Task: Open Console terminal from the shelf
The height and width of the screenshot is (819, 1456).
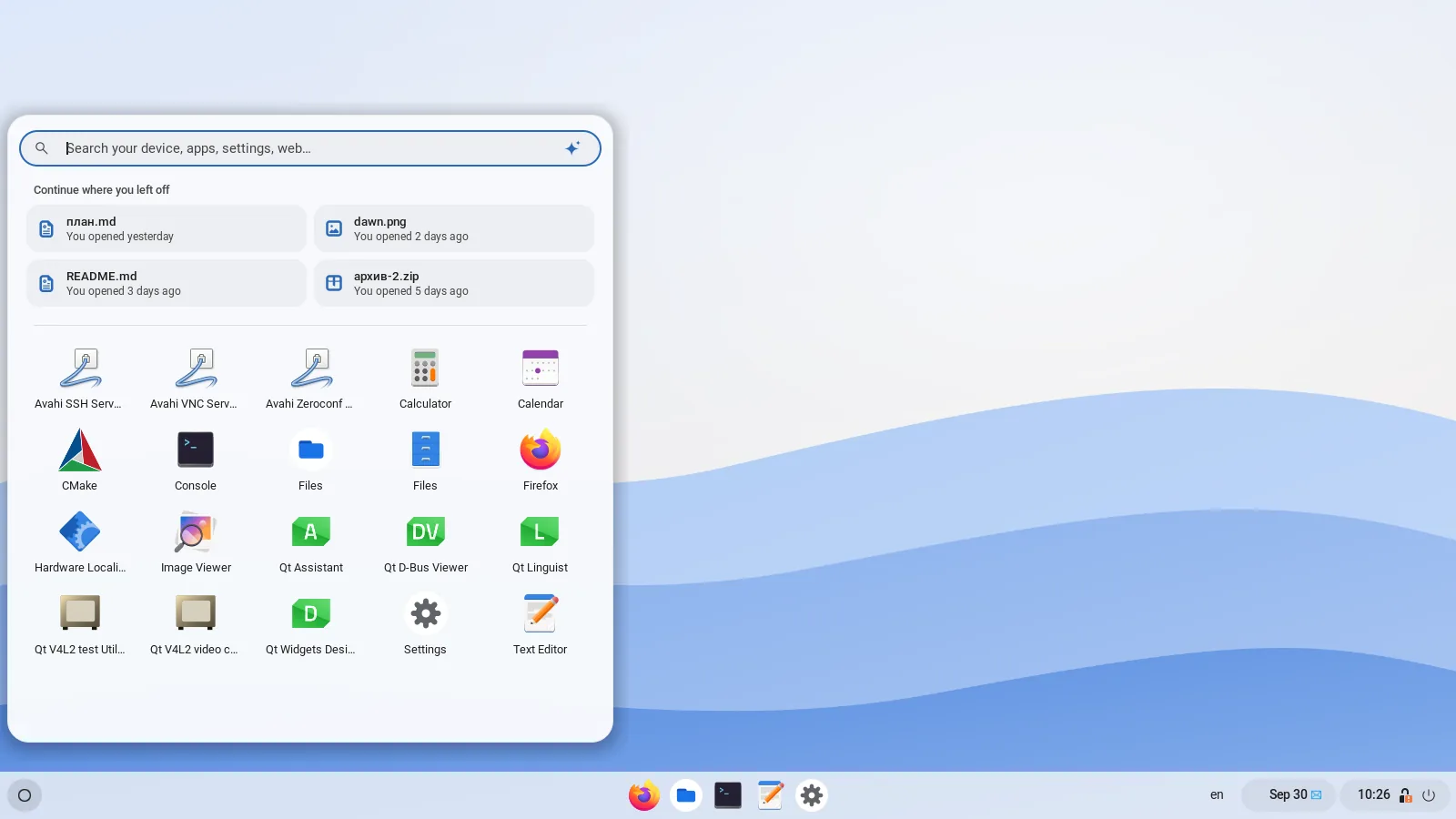Action: point(728,795)
